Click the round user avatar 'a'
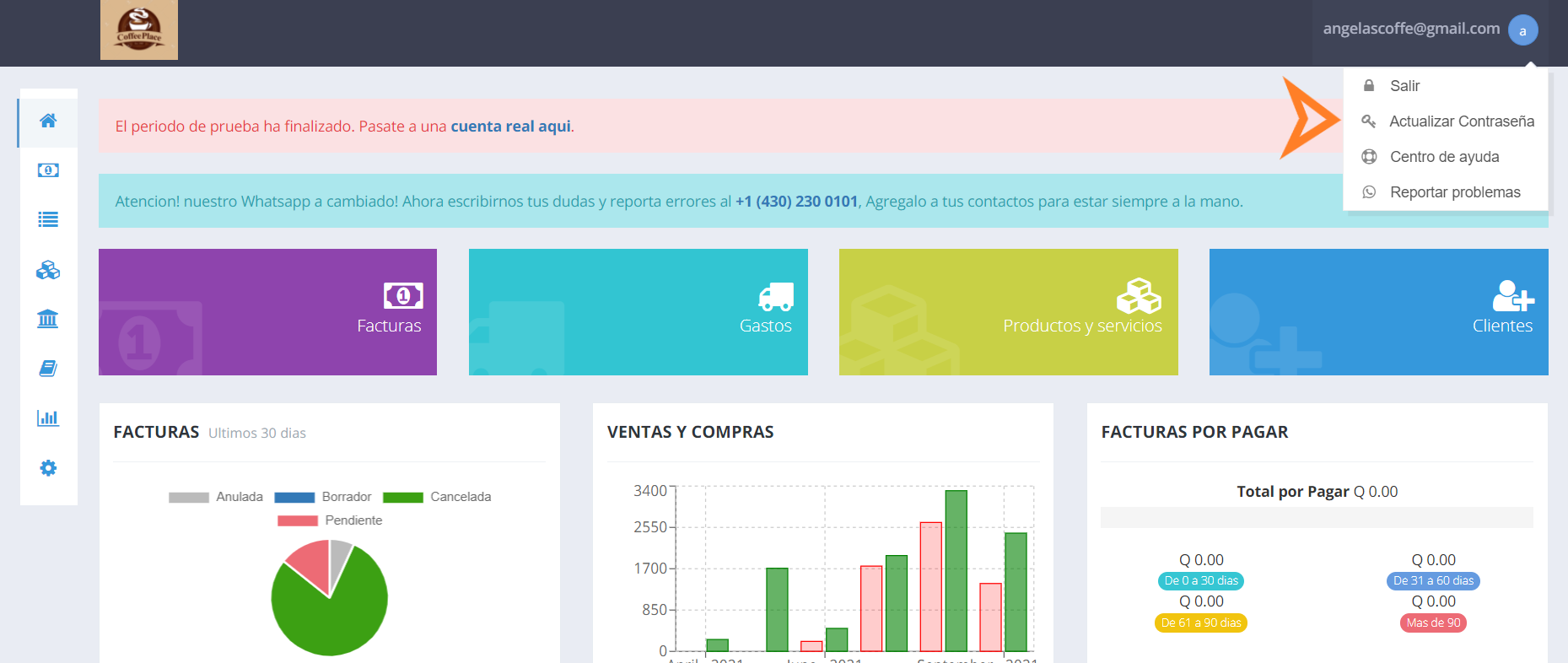The image size is (1568, 663). tap(1522, 30)
